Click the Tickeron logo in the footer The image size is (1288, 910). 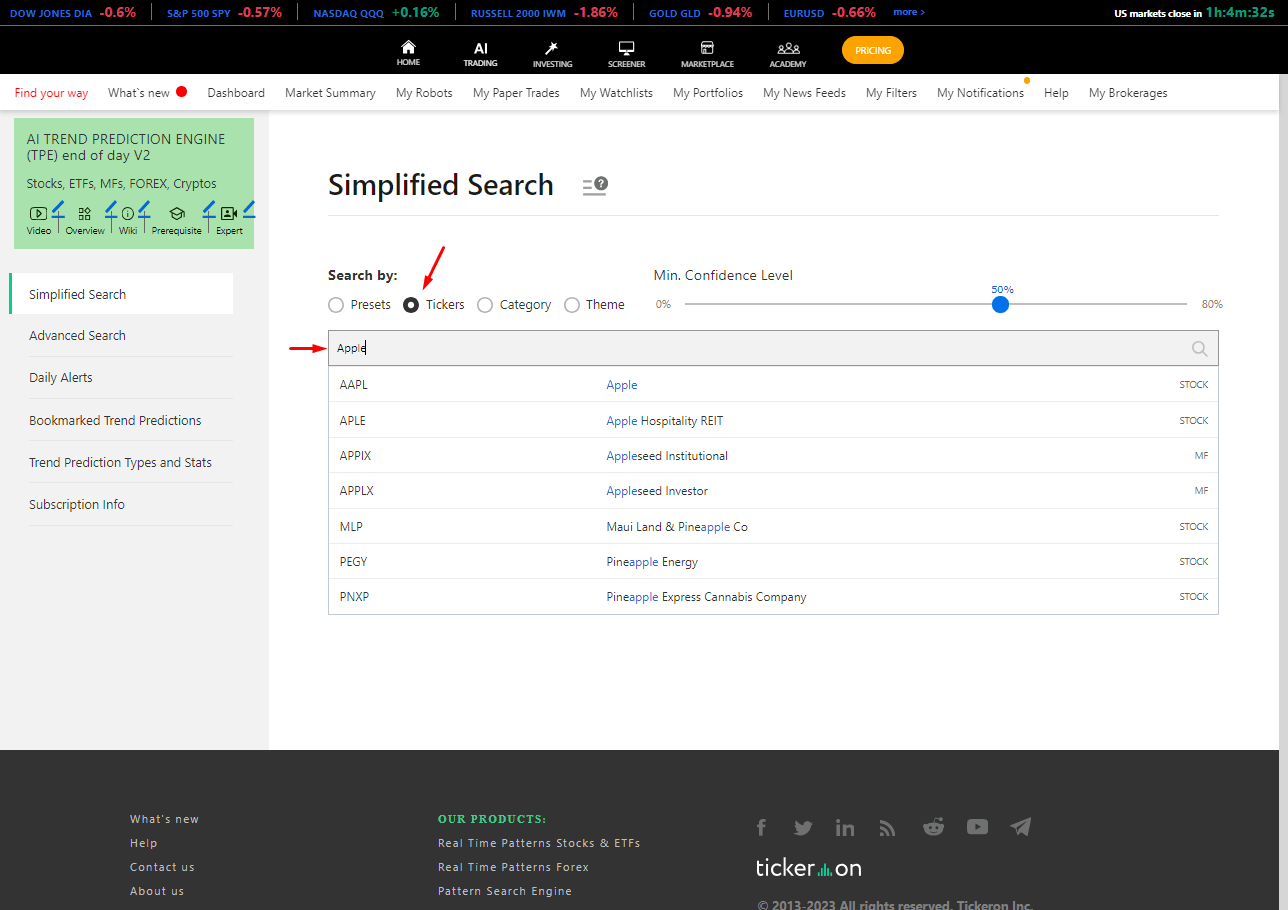tap(808, 867)
